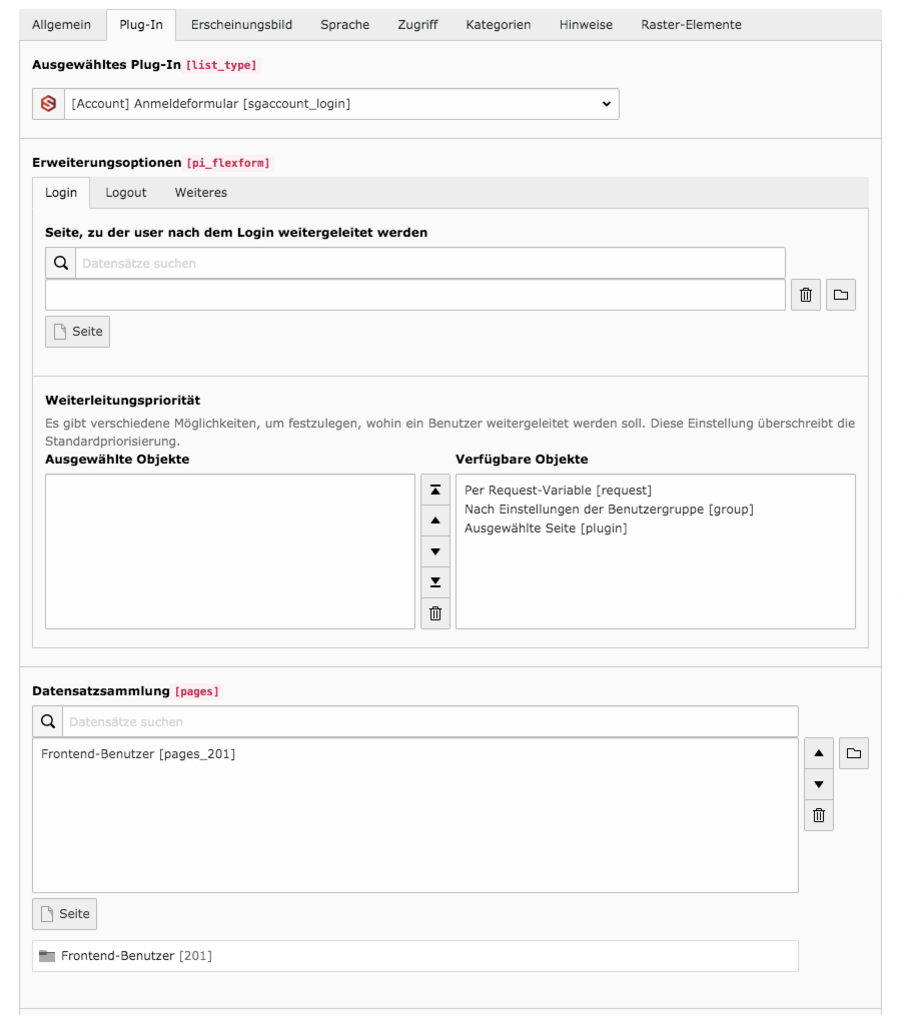Focus the 'Datensätze suchen' search input field

pyautogui.click(x=300, y=720)
